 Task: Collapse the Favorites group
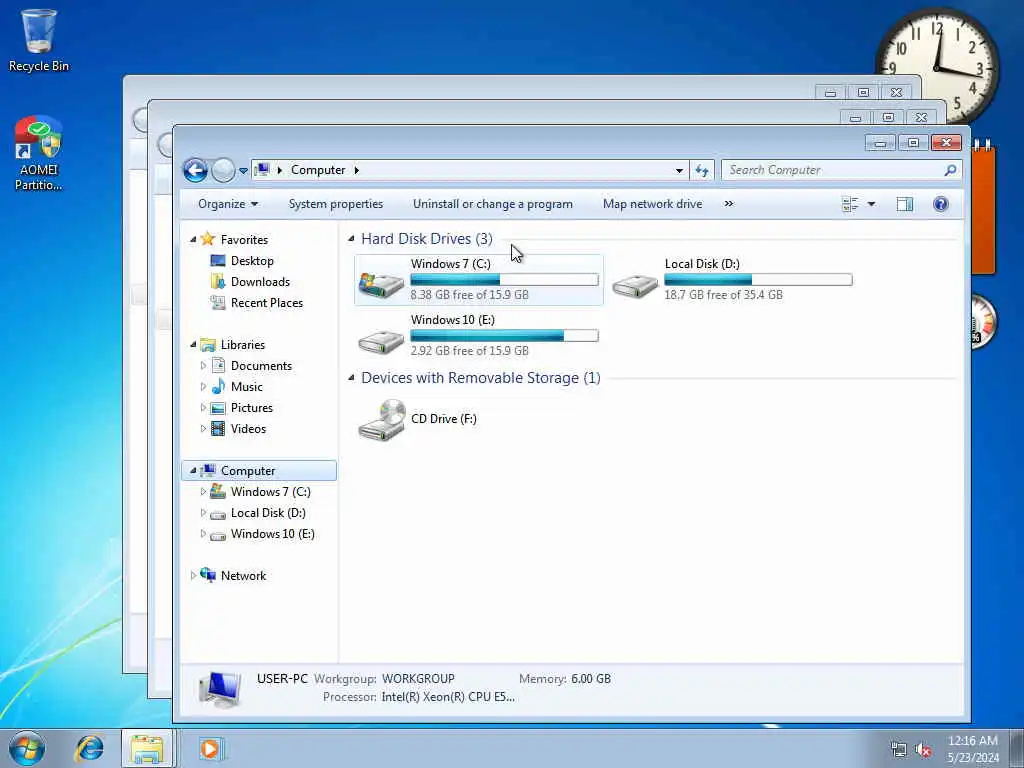point(193,240)
